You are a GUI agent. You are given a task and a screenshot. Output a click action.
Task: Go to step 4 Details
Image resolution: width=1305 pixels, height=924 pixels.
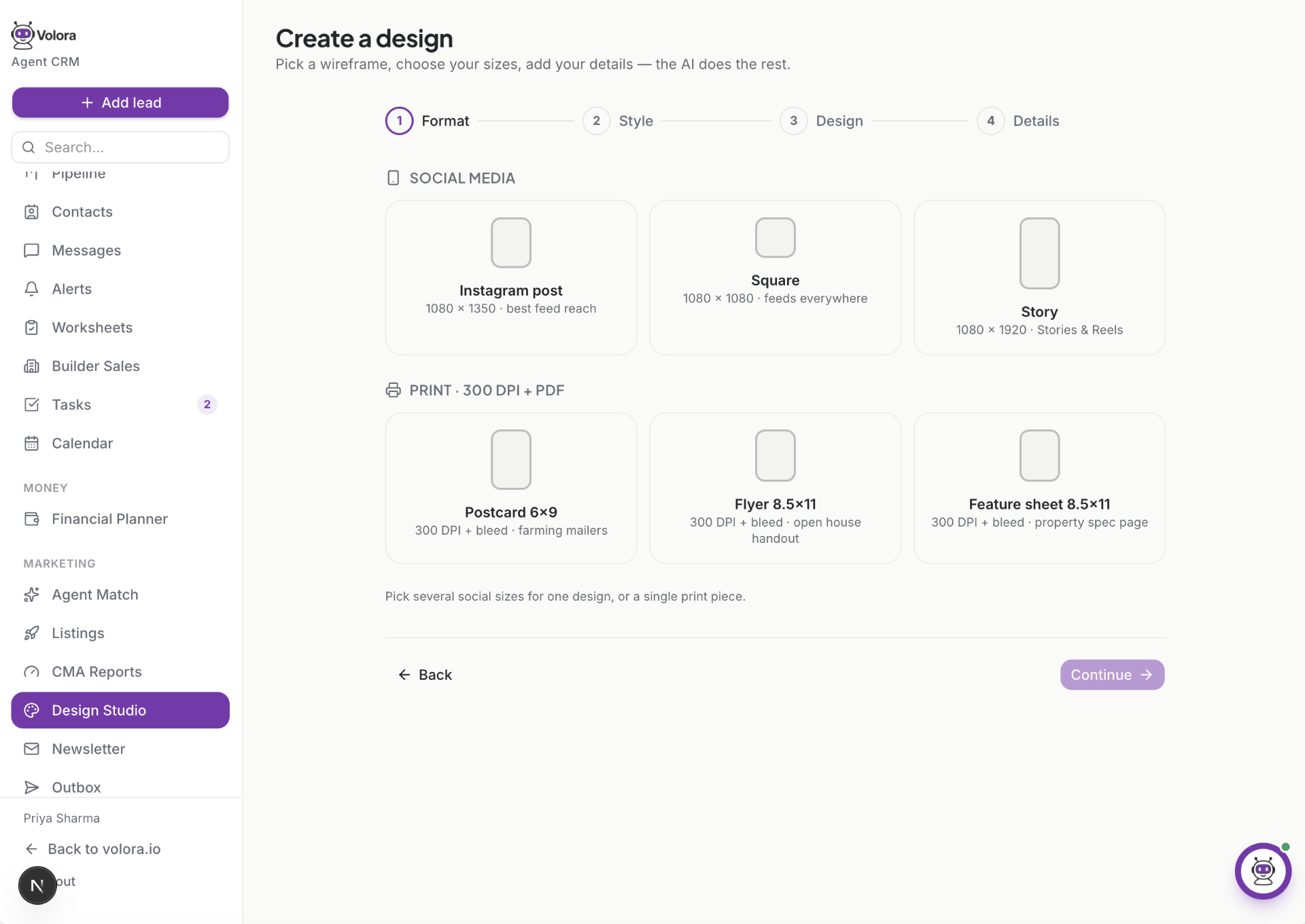point(1018,121)
